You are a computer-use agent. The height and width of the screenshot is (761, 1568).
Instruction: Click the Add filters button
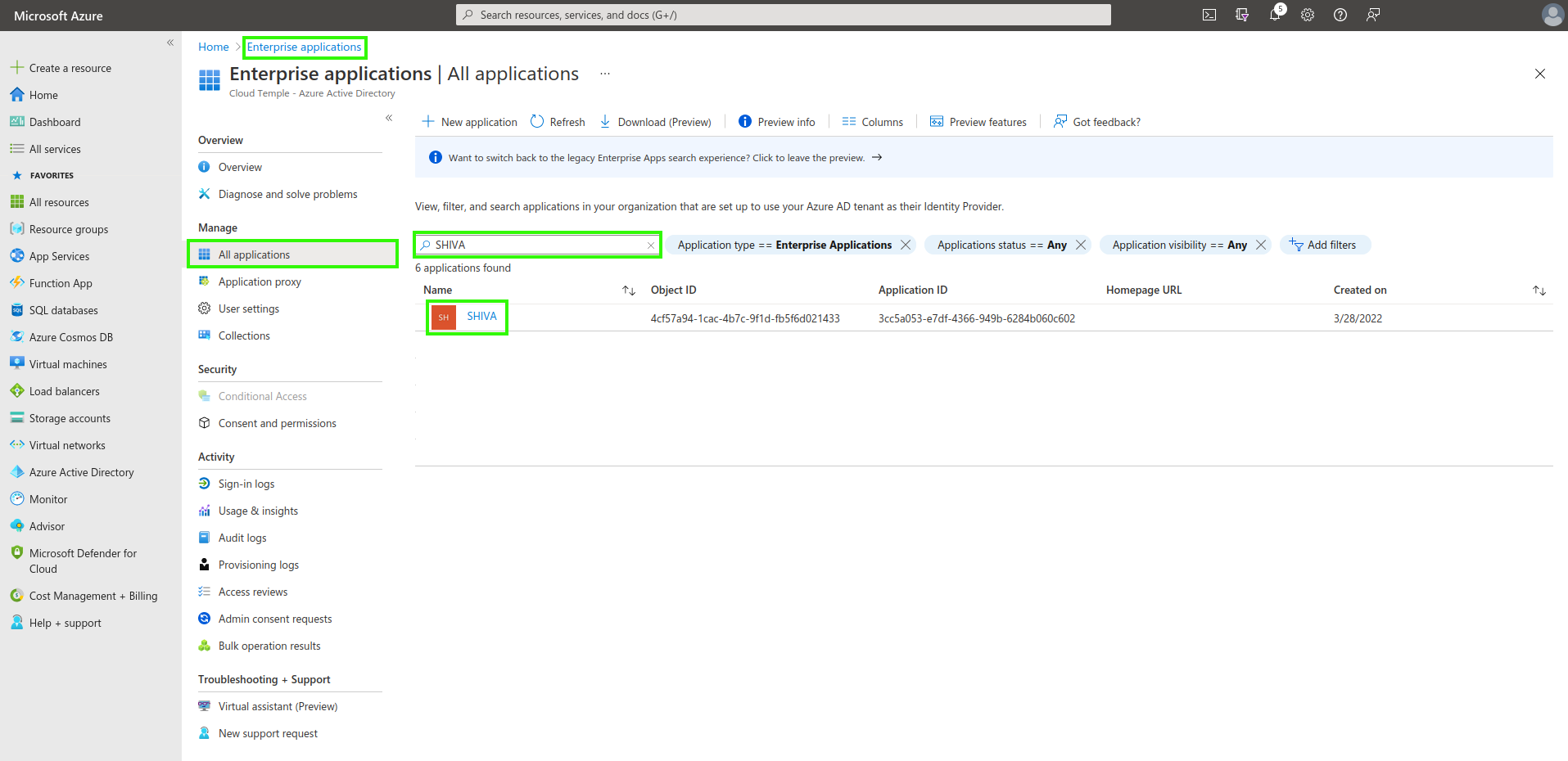[x=1323, y=245]
